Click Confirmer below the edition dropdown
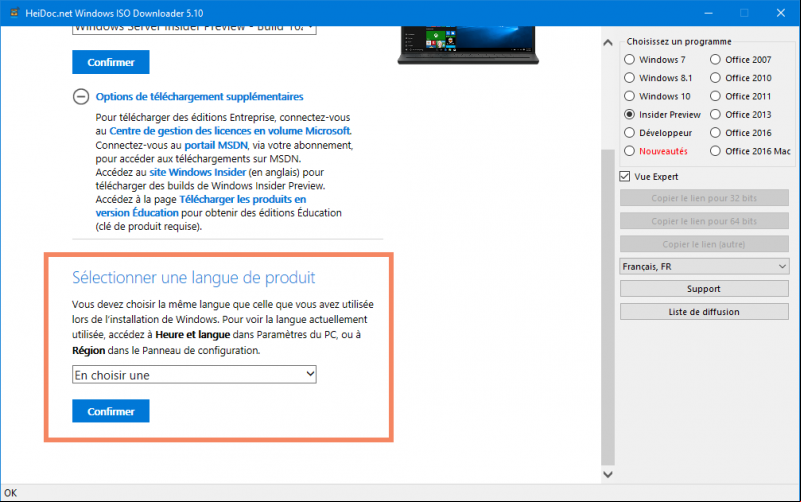This screenshot has height=502, width=801. pyautogui.click(x=111, y=62)
